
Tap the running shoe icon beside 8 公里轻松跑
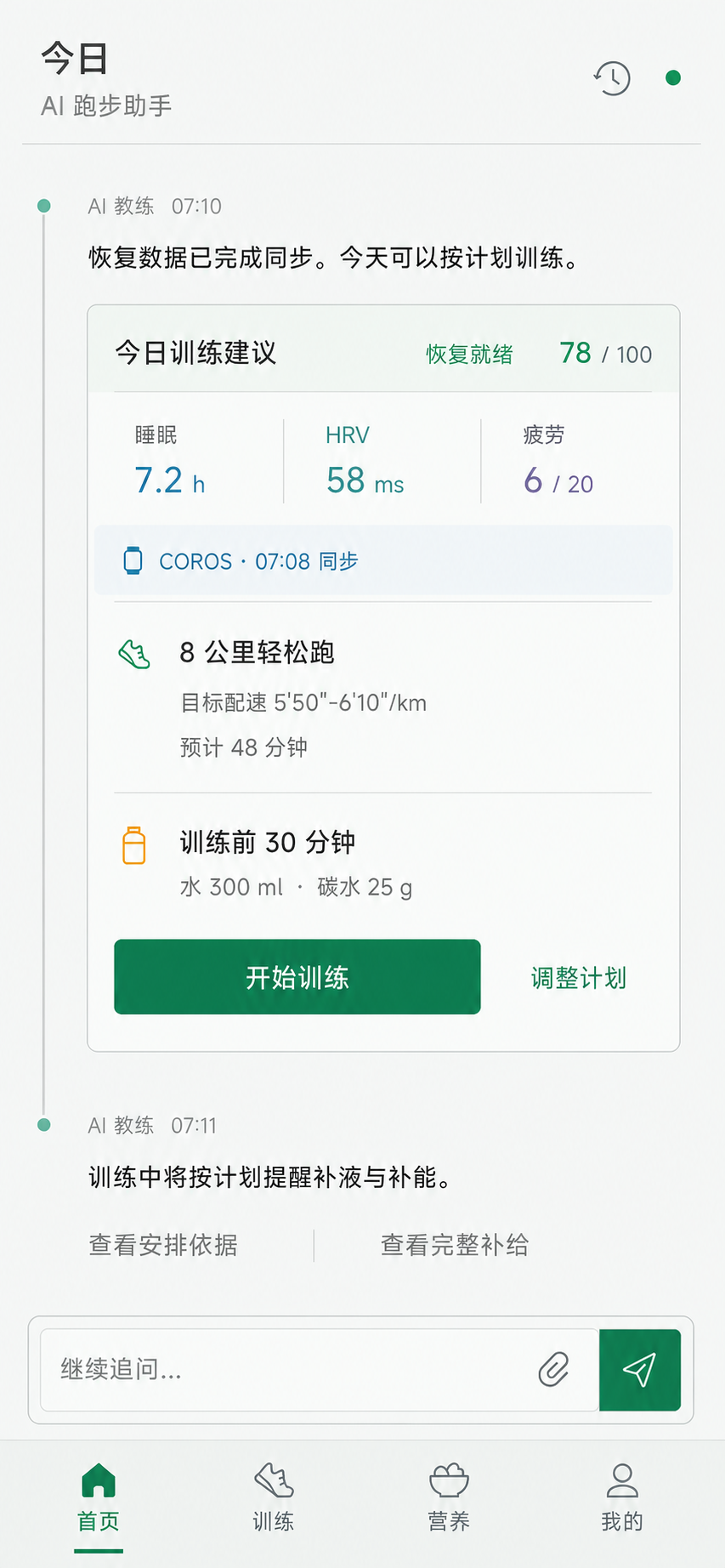134,655
